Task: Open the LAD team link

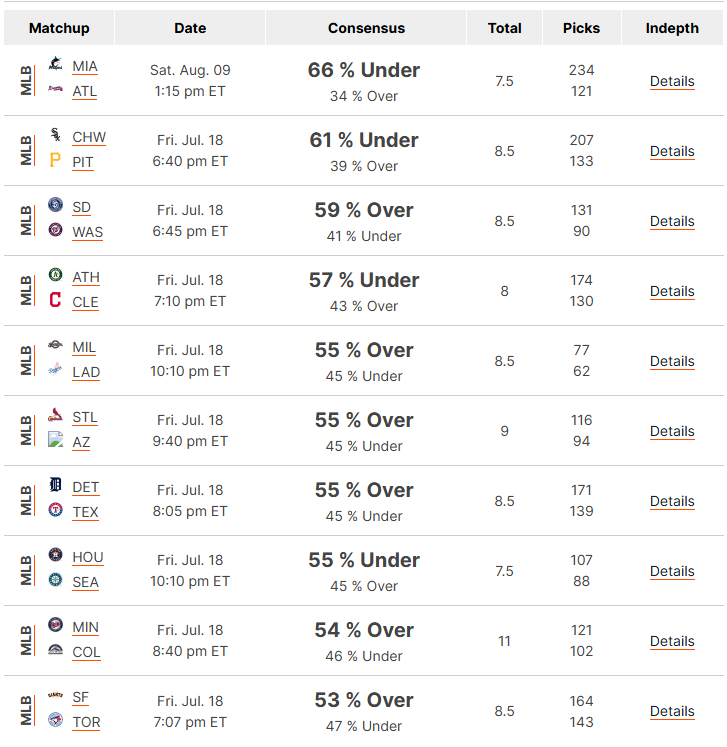Action: click(86, 373)
